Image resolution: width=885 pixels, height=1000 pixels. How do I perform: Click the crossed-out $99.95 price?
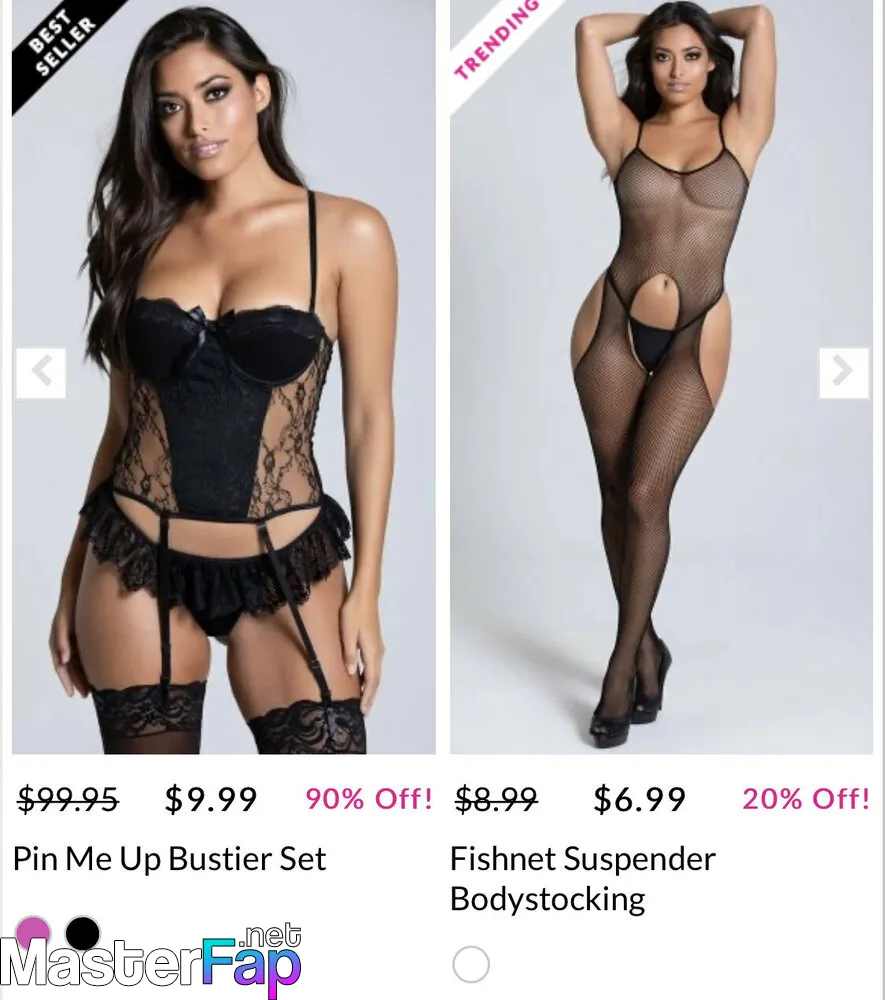[x=68, y=799]
